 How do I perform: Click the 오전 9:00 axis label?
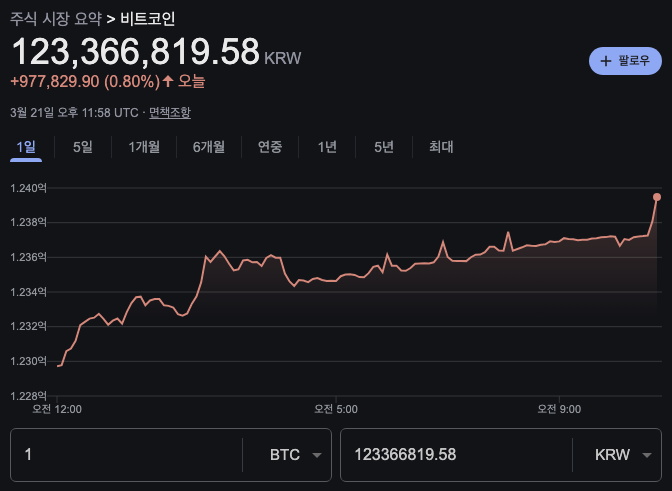559,409
